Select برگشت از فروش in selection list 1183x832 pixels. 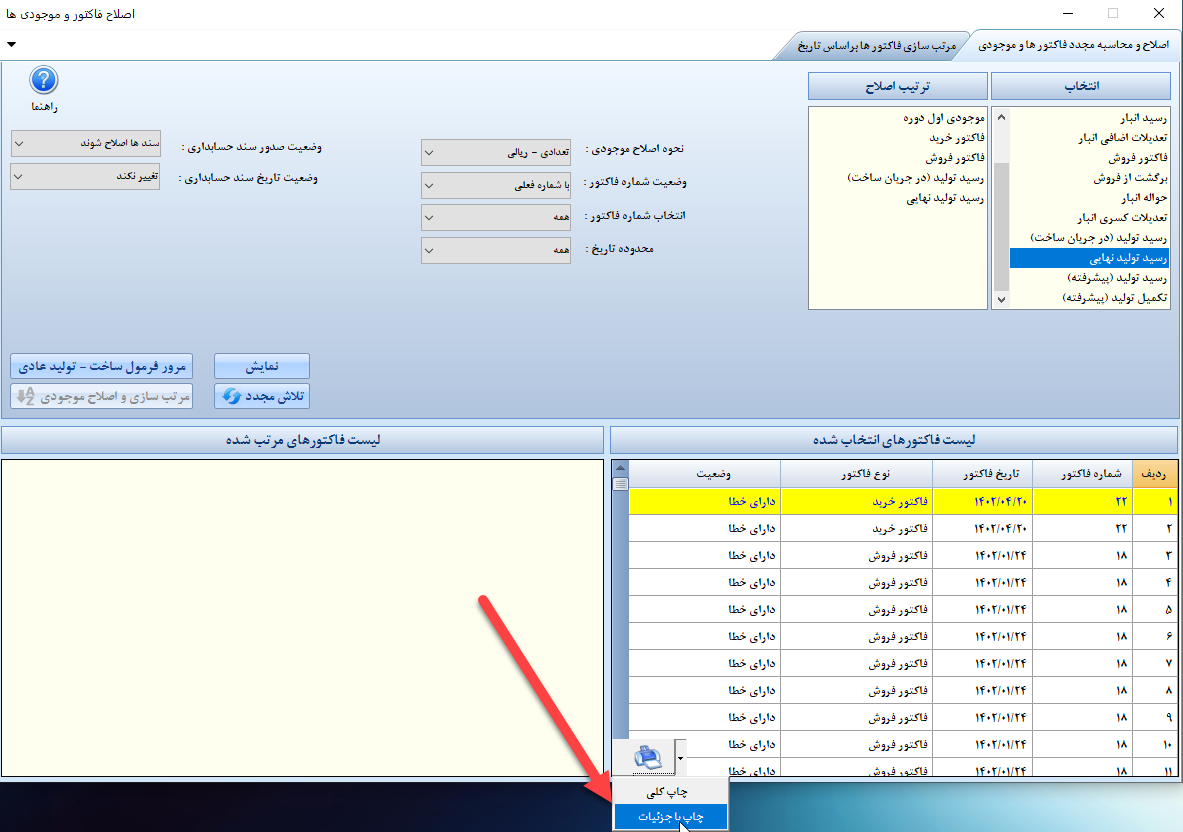[1089, 178]
